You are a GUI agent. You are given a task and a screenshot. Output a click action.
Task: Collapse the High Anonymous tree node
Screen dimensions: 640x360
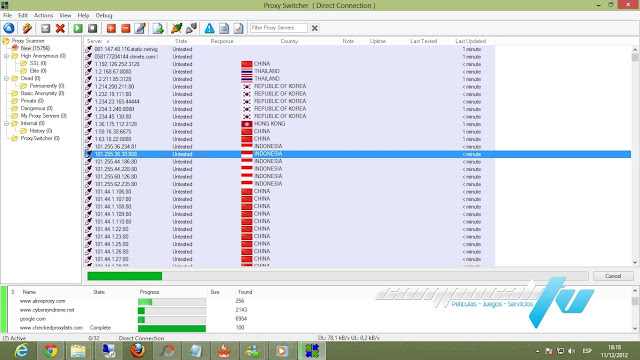pyautogui.click(x=7, y=56)
